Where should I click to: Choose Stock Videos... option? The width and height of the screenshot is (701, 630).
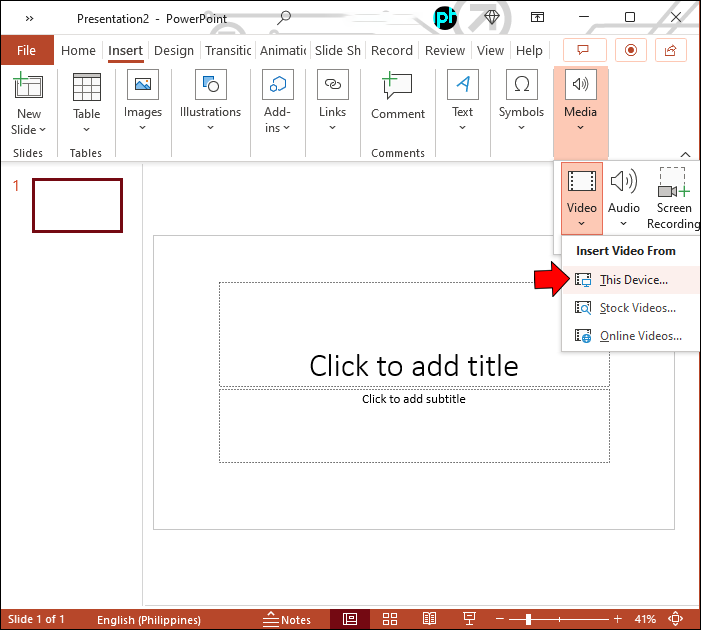[x=630, y=308]
